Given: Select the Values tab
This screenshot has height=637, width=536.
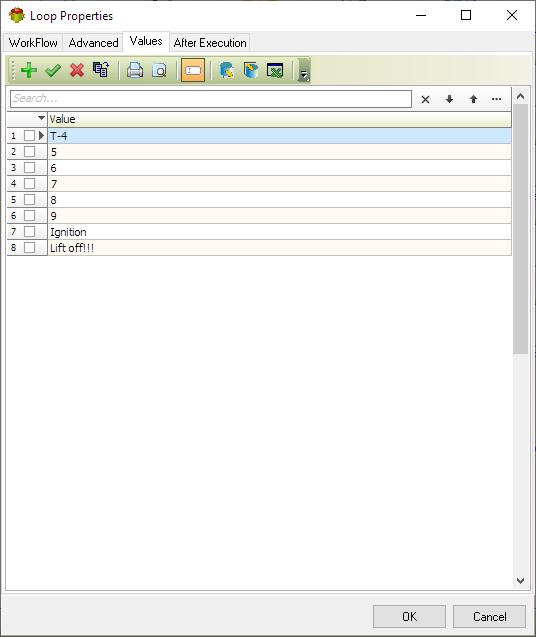Looking at the screenshot, I should coord(146,41).
